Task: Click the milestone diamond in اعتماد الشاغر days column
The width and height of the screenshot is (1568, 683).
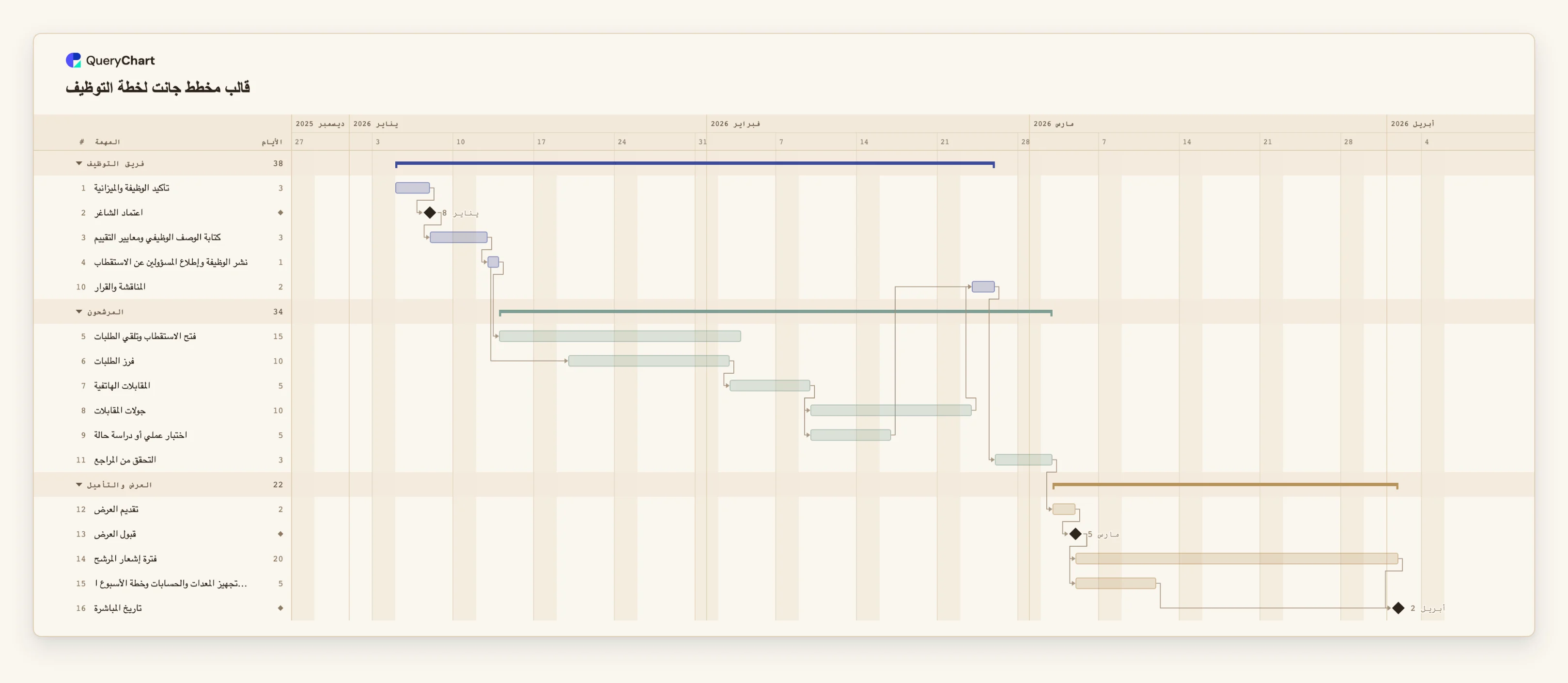Action: (280, 213)
